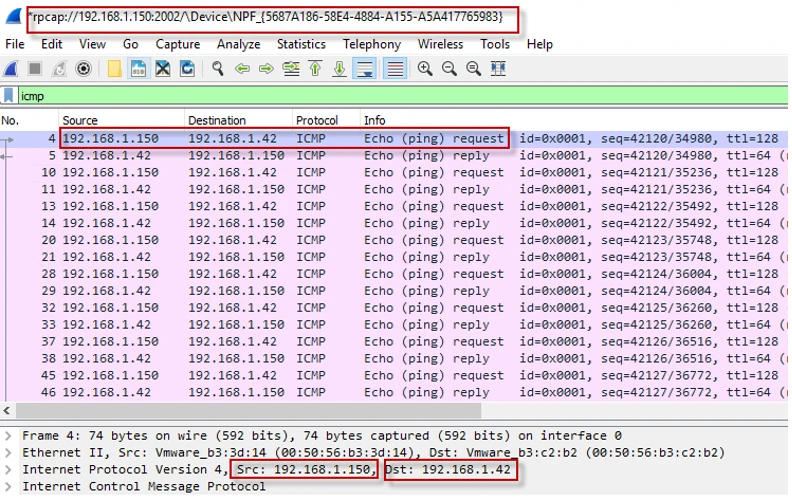Open the Analyze menu
This screenshot has width=792, height=502.
pyautogui.click(x=238, y=44)
